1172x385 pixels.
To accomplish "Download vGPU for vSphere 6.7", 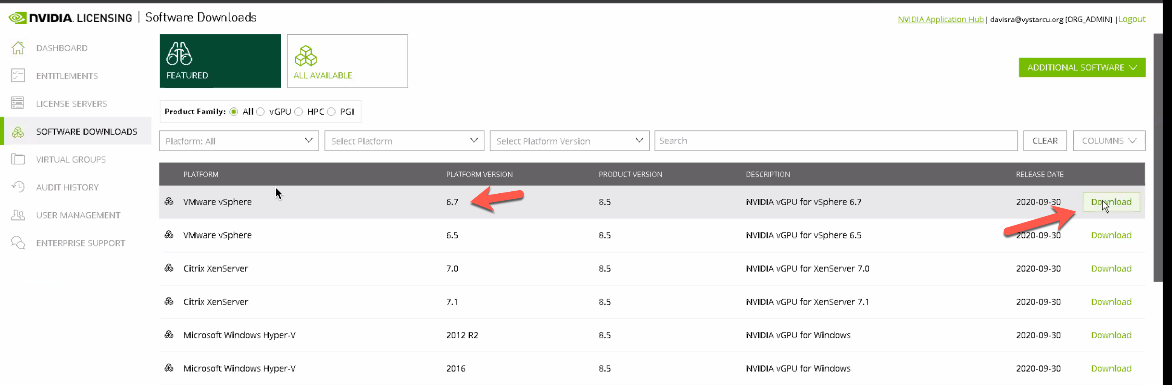I will click(1111, 202).
